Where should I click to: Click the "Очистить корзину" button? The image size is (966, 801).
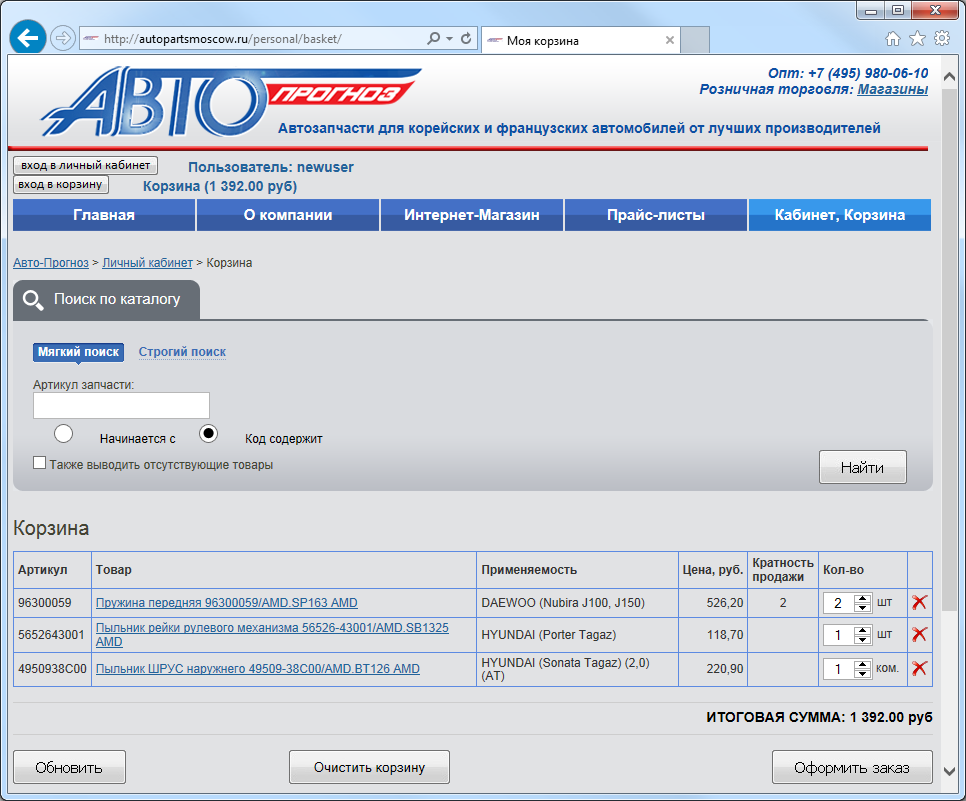(x=369, y=767)
